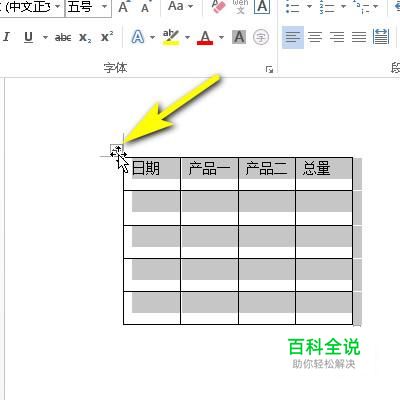Open the font size 五号 box
Viewport: 400px width, 400px height.
[88, 7]
